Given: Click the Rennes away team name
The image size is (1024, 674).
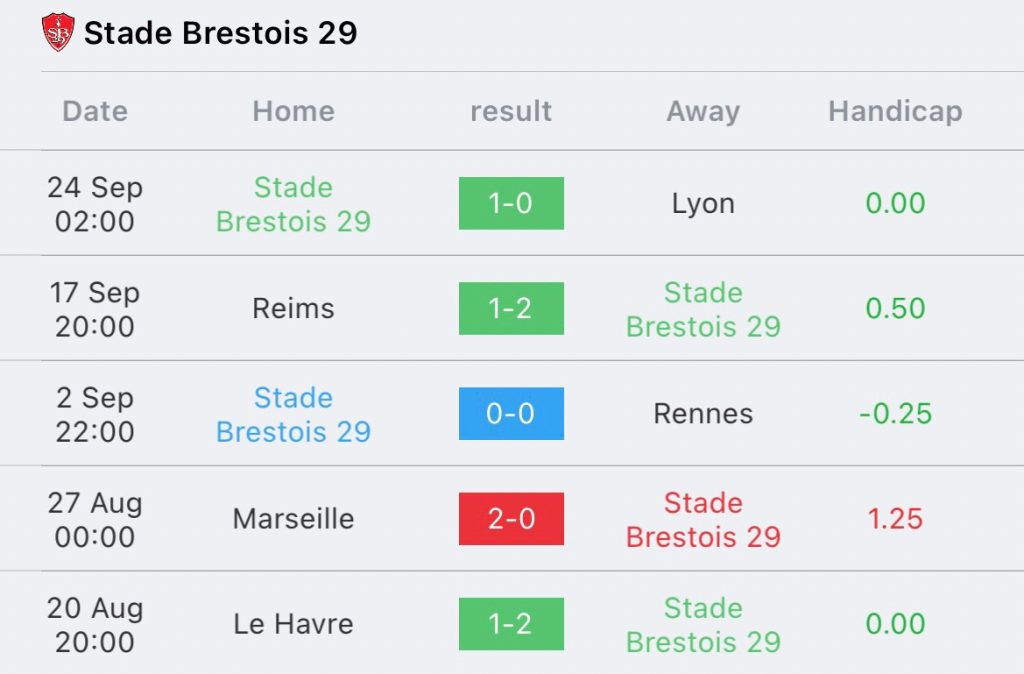Looking at the screenshot, I should point(703,414).
